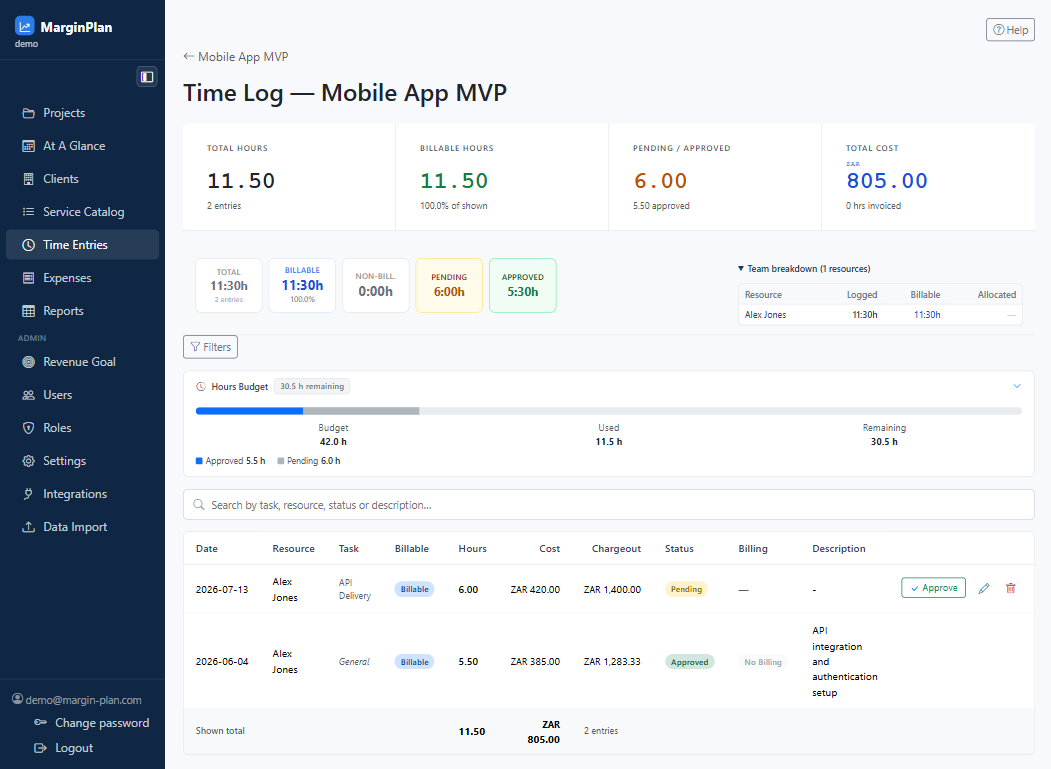This screenshot has width=1051, height=769.
Task: Click the Time Entries clock icon
Action: (x=28, y=245)
